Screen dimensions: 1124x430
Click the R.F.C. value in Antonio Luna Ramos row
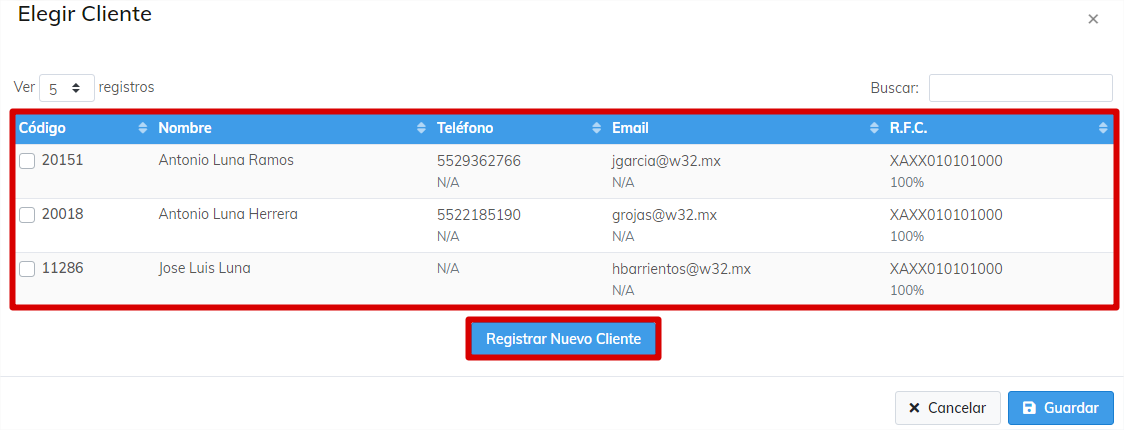[x=946, y=161]
